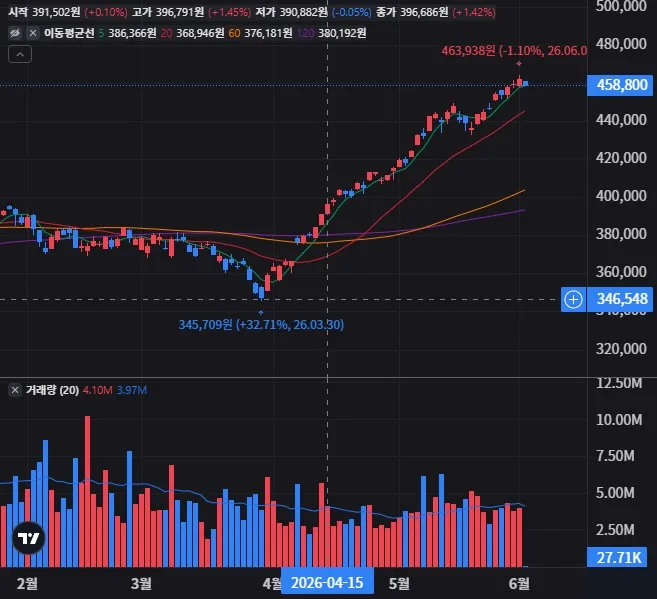Click the 2026-04-15 date label on time axis
This screenshot has width=657, height=599.
327,583
